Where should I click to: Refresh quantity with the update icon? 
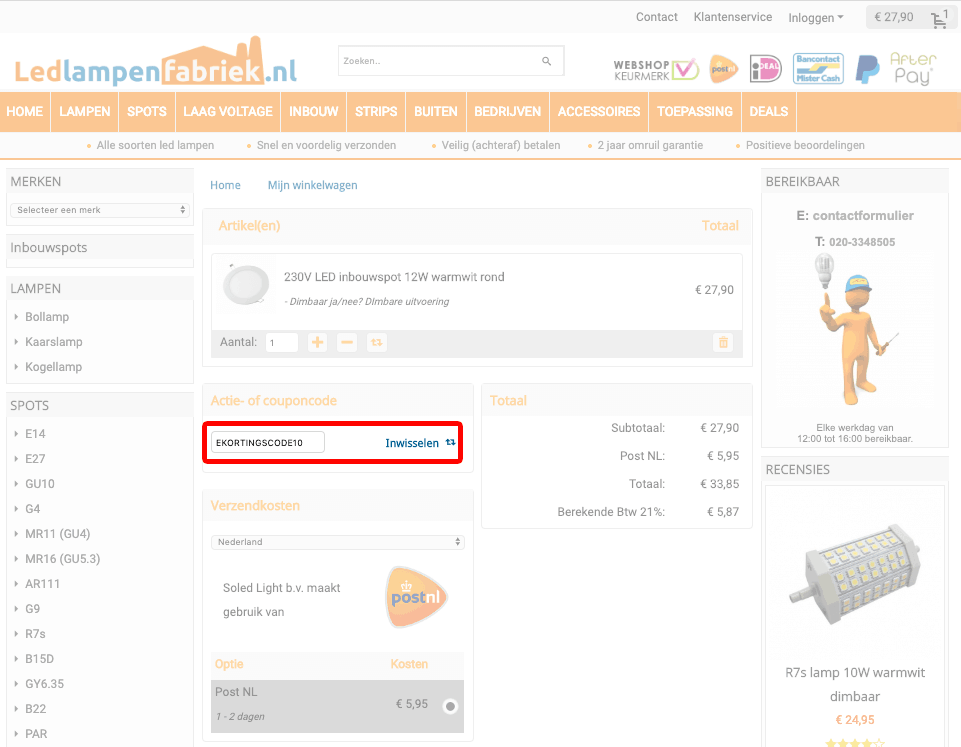[x=376, y=343]
